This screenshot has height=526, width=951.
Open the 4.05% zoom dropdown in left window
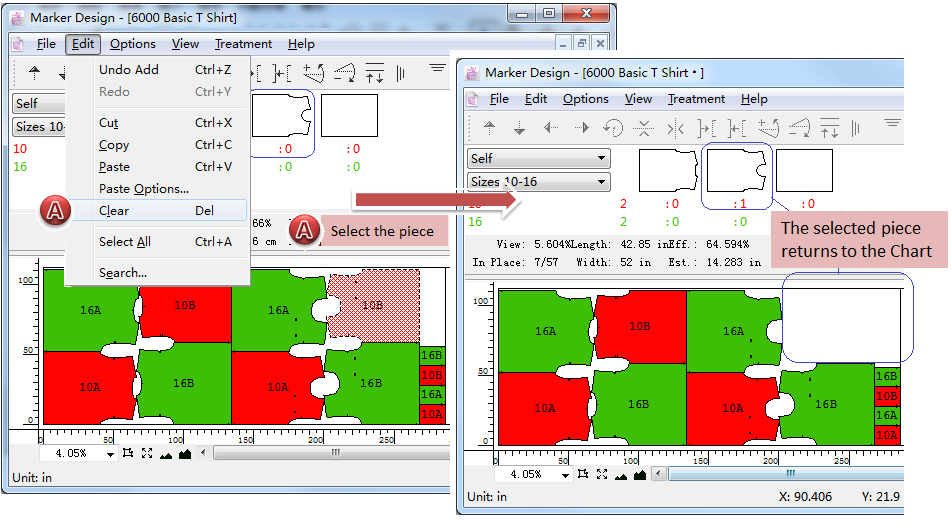click(110, 453)
